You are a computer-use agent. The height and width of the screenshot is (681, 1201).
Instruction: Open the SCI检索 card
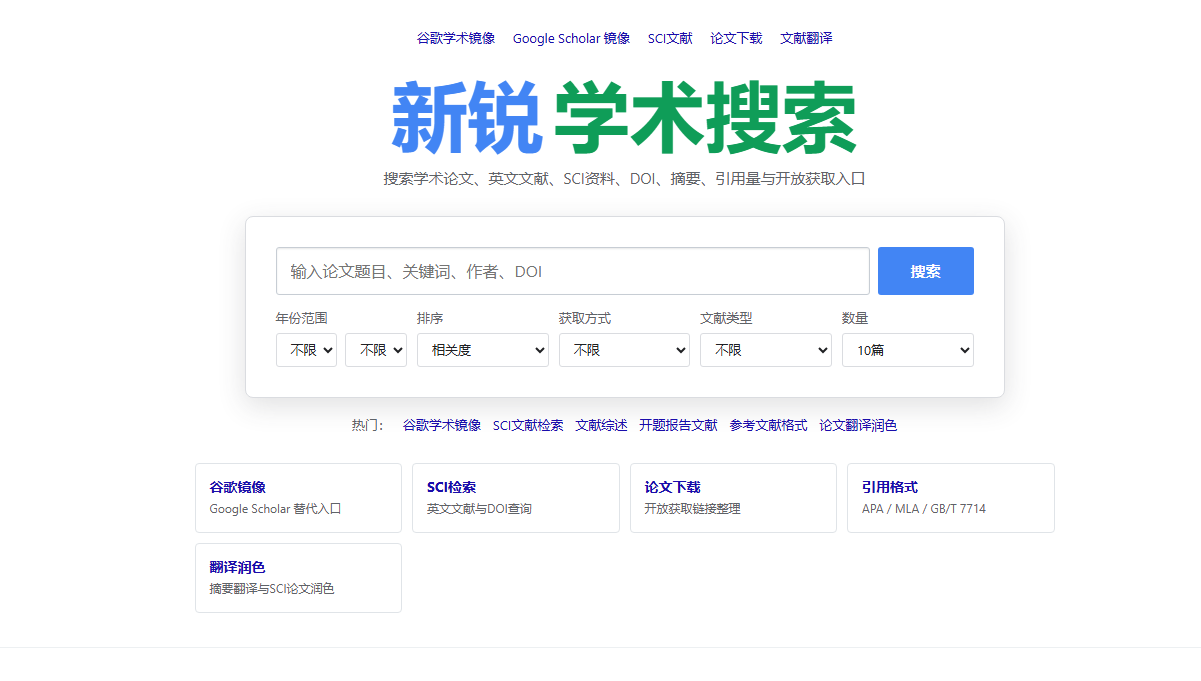(516, 498)
